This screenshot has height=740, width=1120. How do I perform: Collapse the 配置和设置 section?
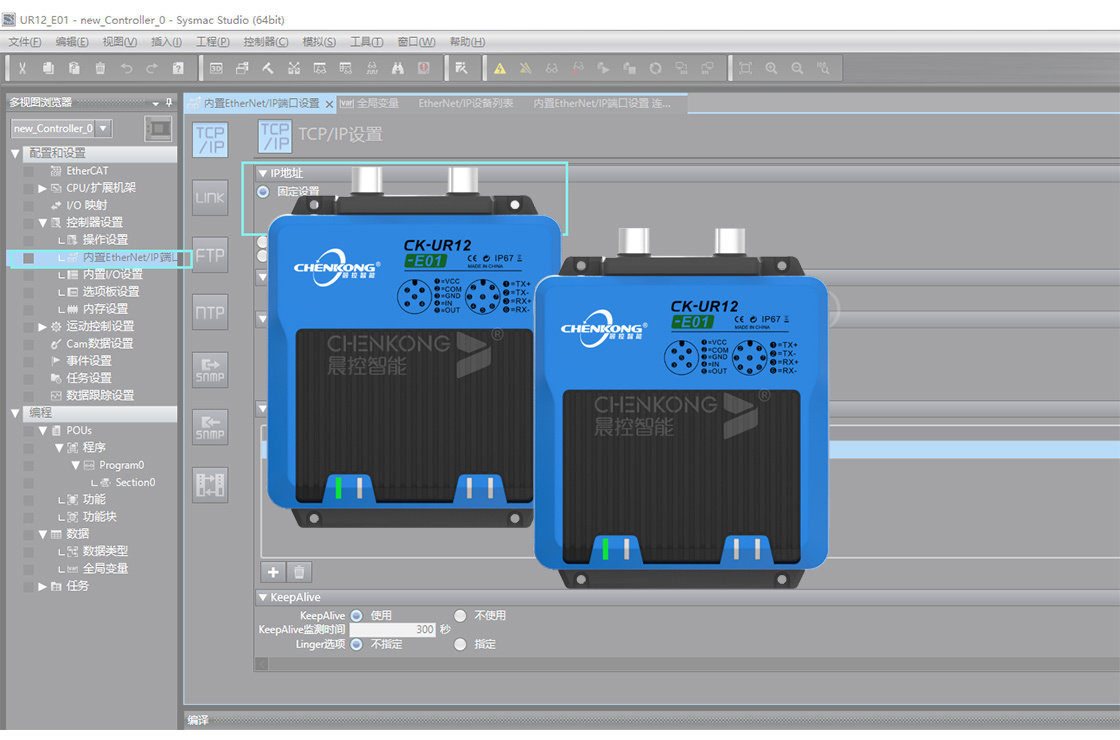[15, 154]
